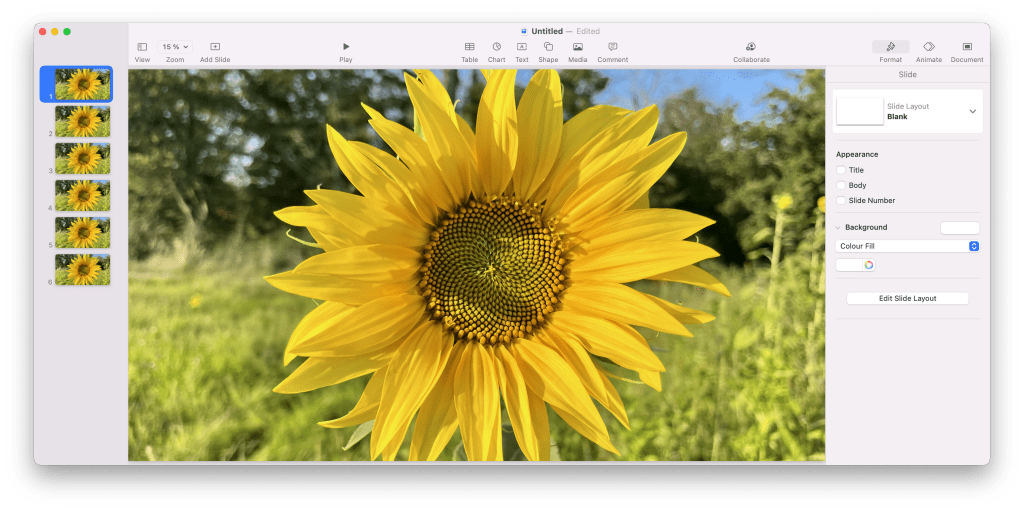Expand the Slide Layout chevron

click(x=972, y=112)
